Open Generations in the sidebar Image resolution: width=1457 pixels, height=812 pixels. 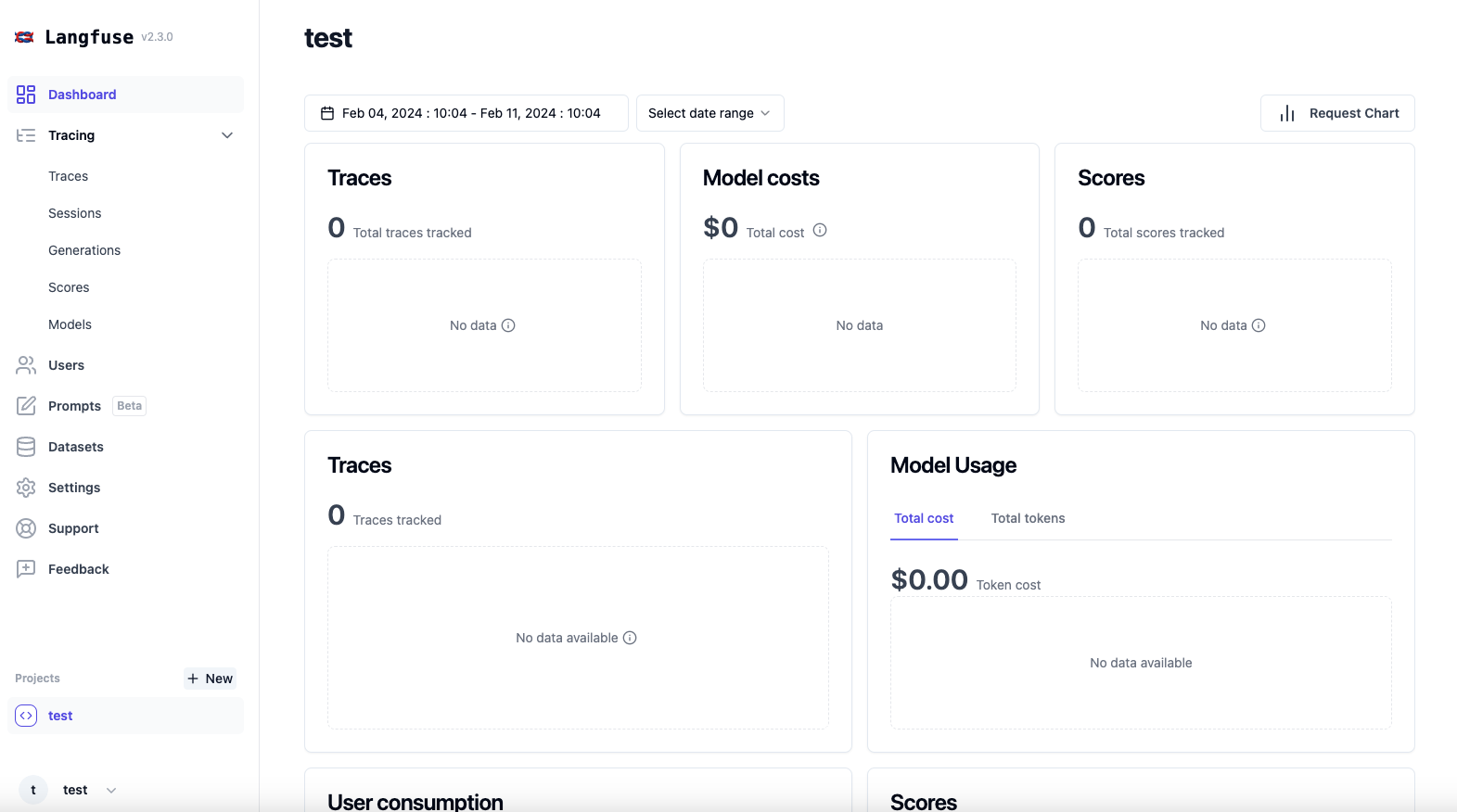click(84, 250)
